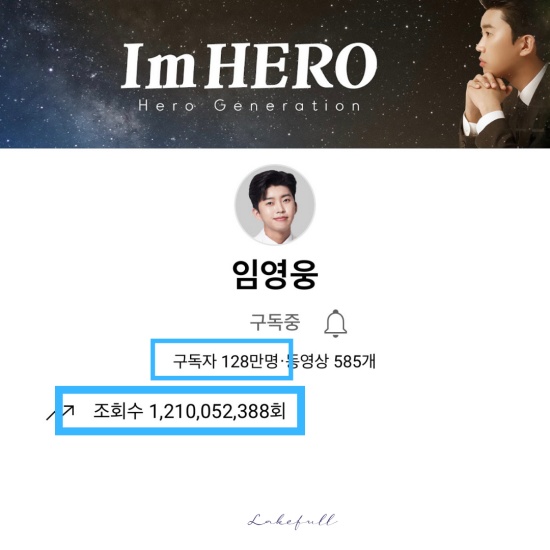
Task: Toggle the 구독중 subscription button
Action: click(275, 322)
